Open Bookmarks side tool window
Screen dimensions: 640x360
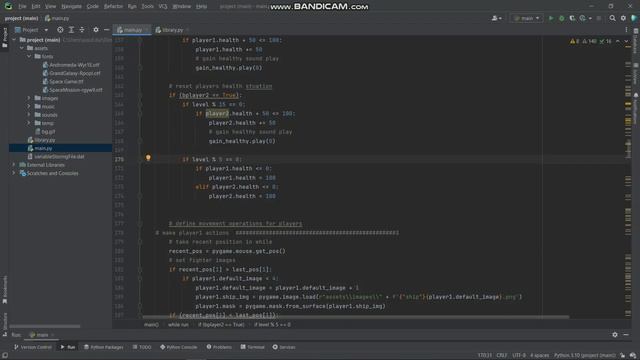point(5,289)
